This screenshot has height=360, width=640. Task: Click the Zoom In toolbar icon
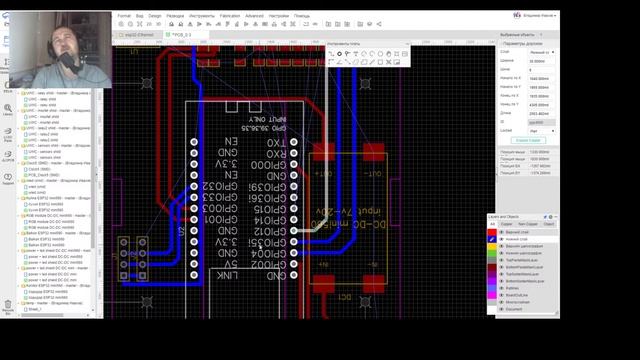(x=121, y=24)
